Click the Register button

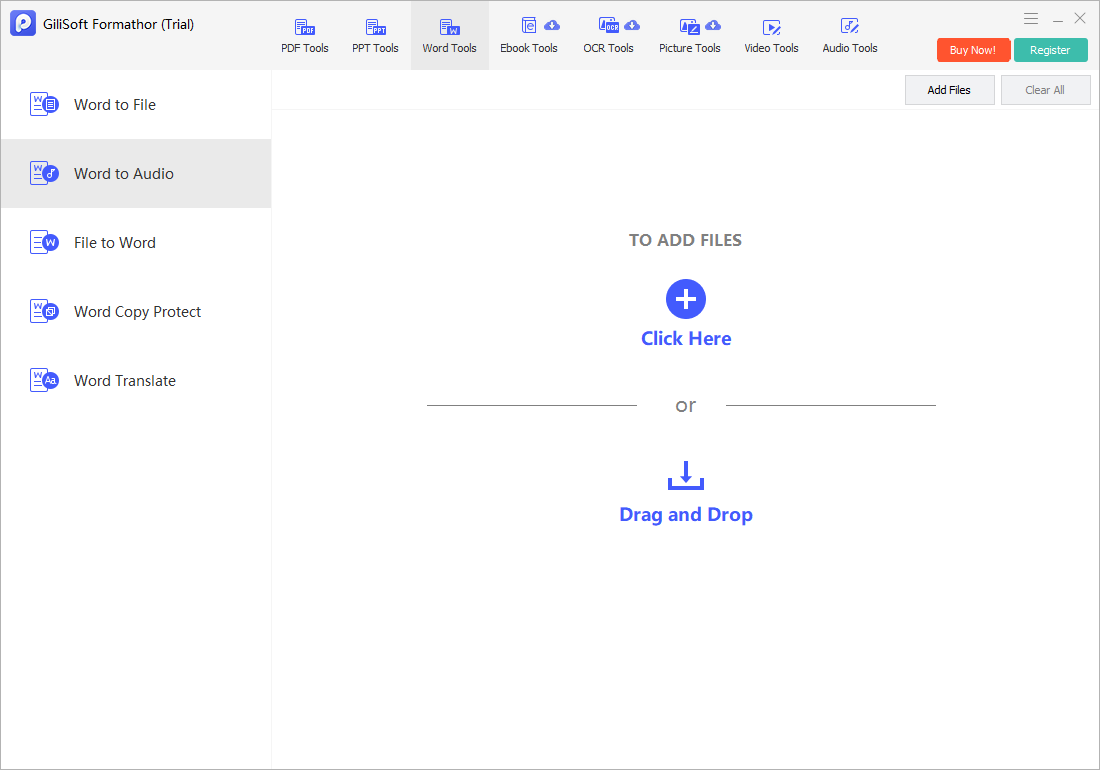pos(1050,50)
